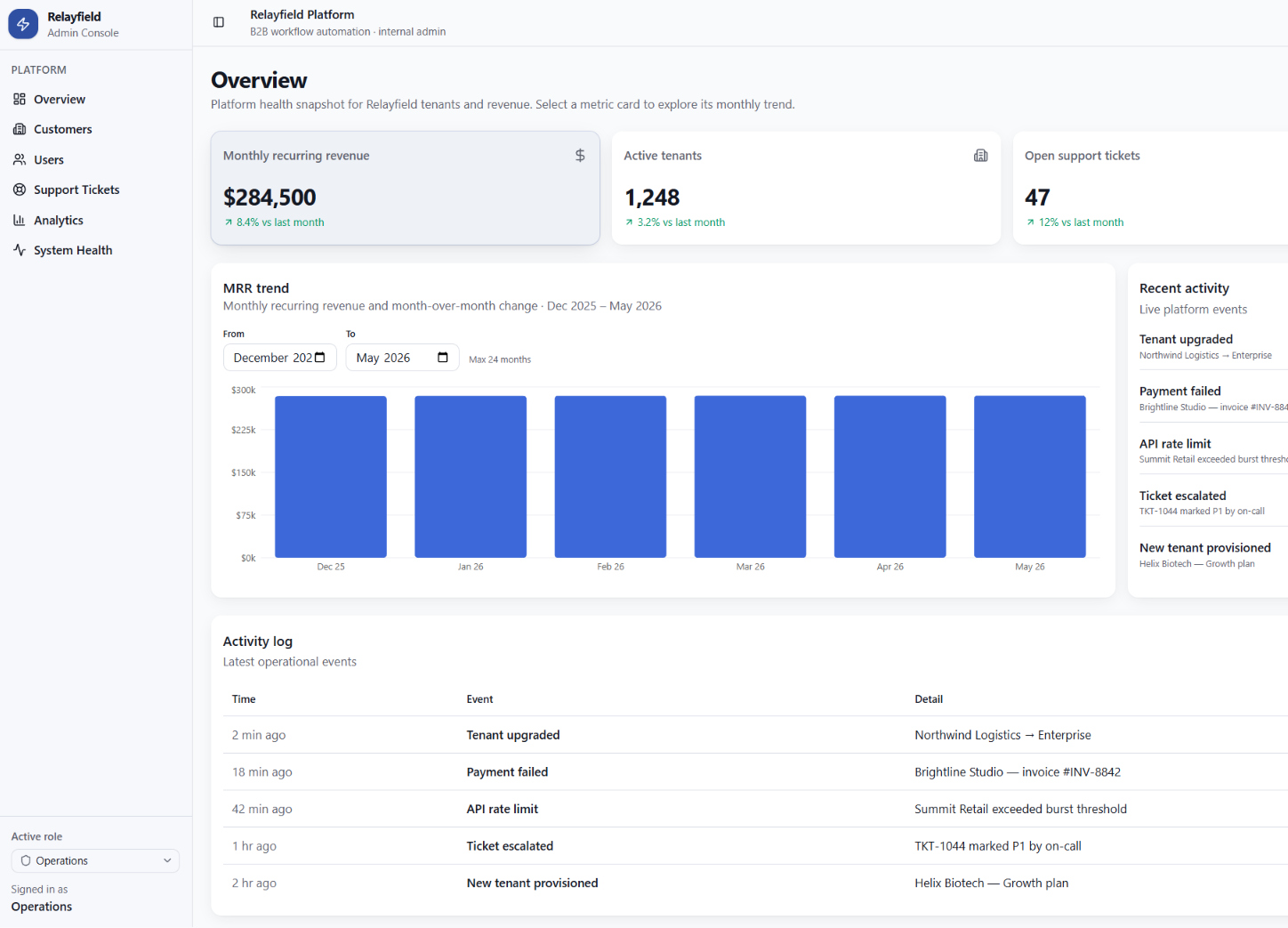Image resolution: width=1288 pixels, height=928 pixels.
Task: Click the To date field May 2026
Action: 402,357
